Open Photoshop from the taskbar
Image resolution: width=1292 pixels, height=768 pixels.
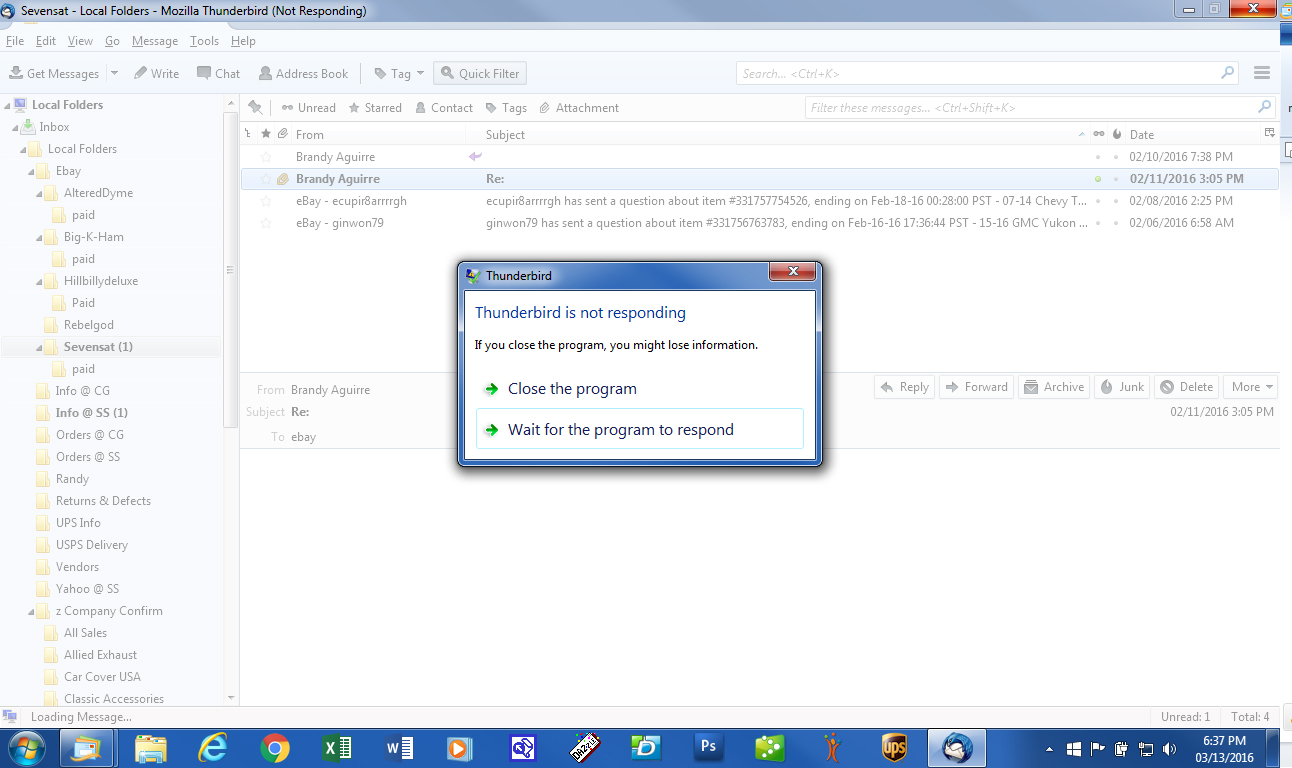pyautogui.click(x=709, y=747)
